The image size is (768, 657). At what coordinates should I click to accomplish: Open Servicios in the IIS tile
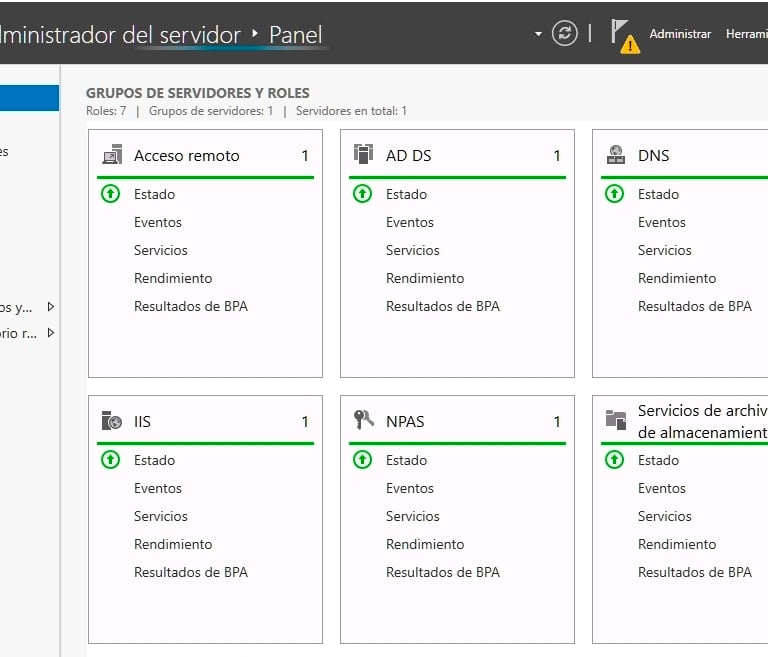[161, 516]
